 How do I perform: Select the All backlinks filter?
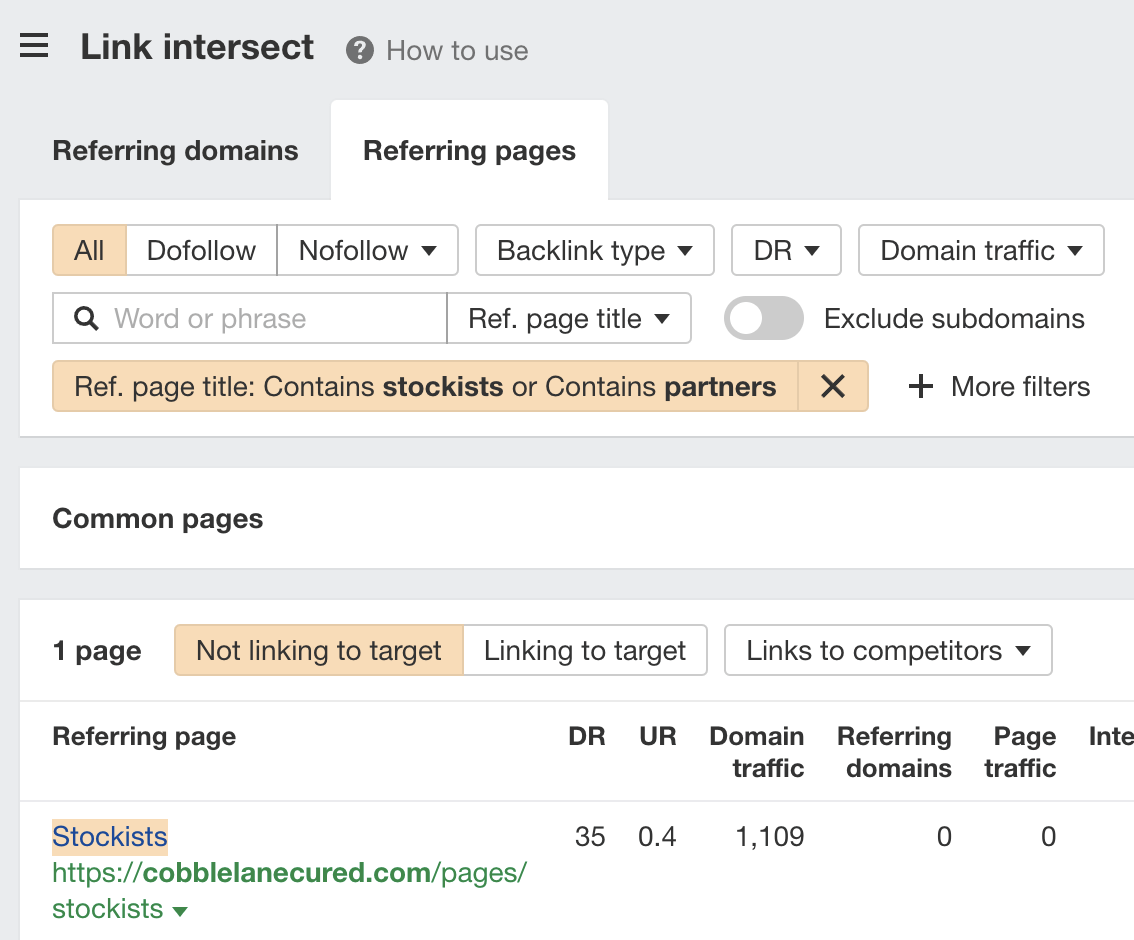point(88,250)
